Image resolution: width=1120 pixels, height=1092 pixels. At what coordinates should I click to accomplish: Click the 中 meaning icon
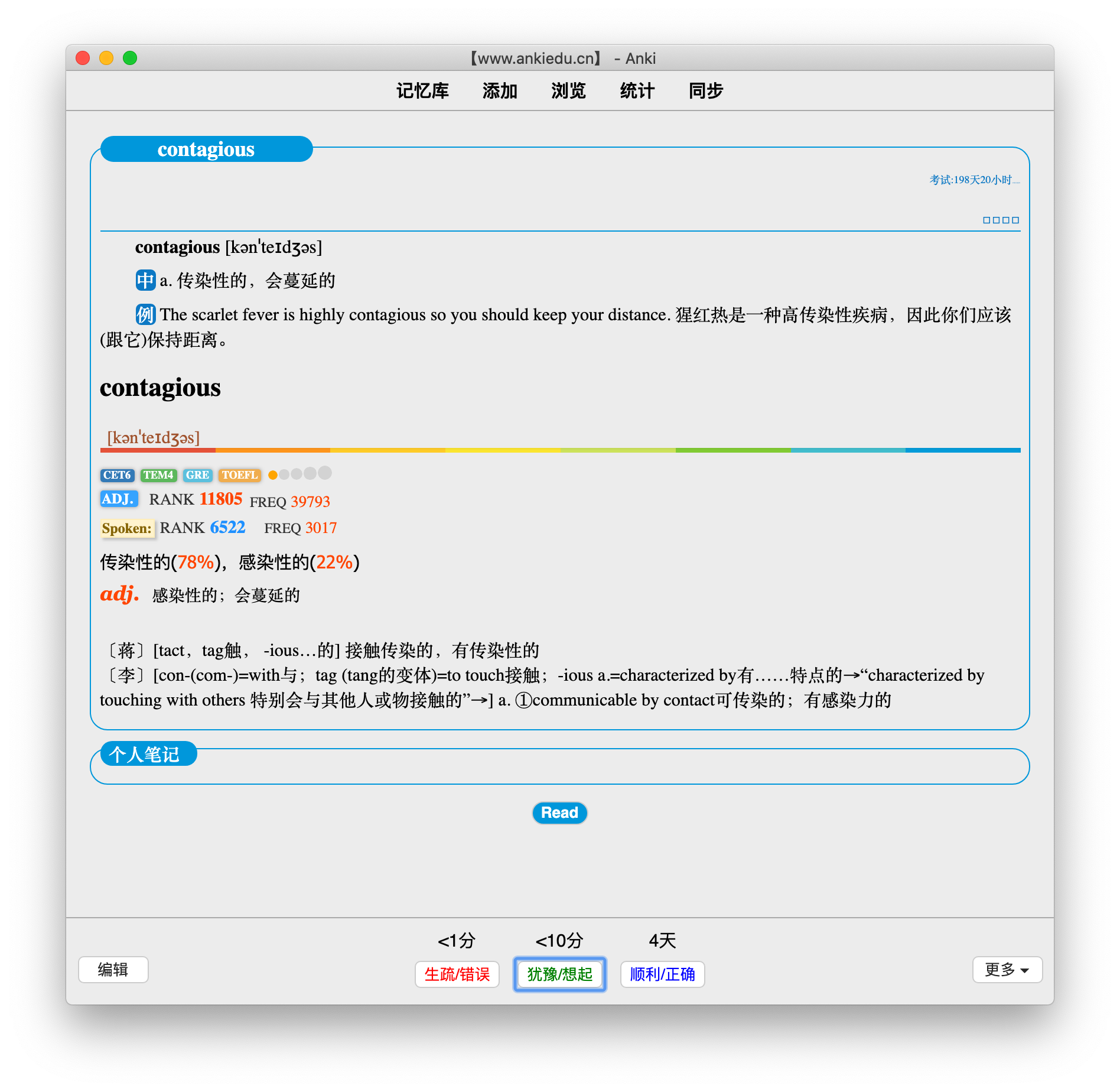(x=145, y=280)
